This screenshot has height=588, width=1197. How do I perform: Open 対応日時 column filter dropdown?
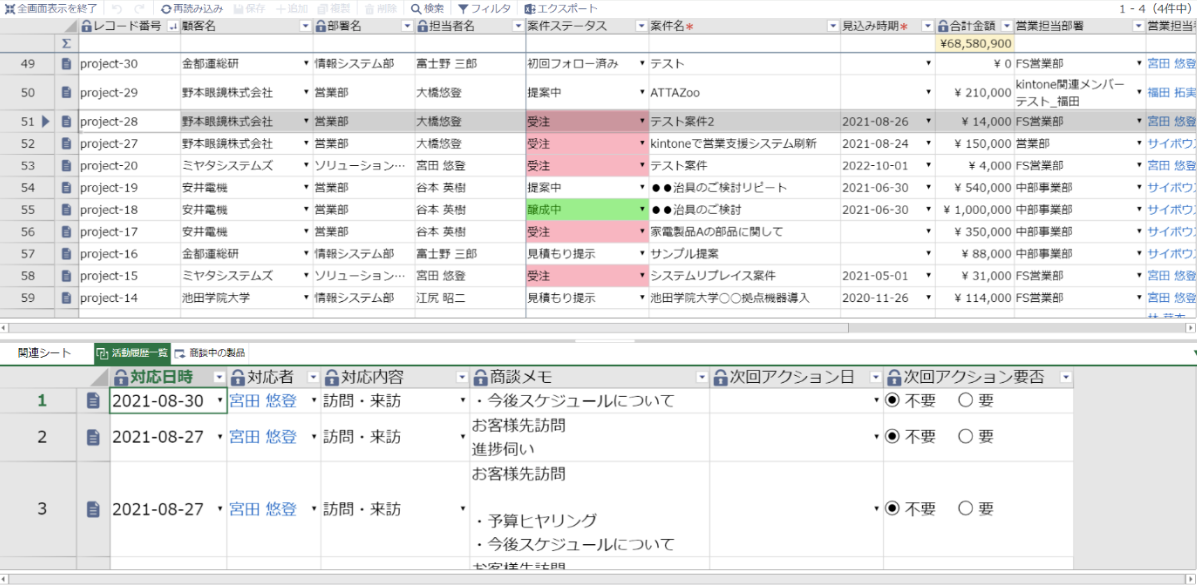(x=219, y=377)
